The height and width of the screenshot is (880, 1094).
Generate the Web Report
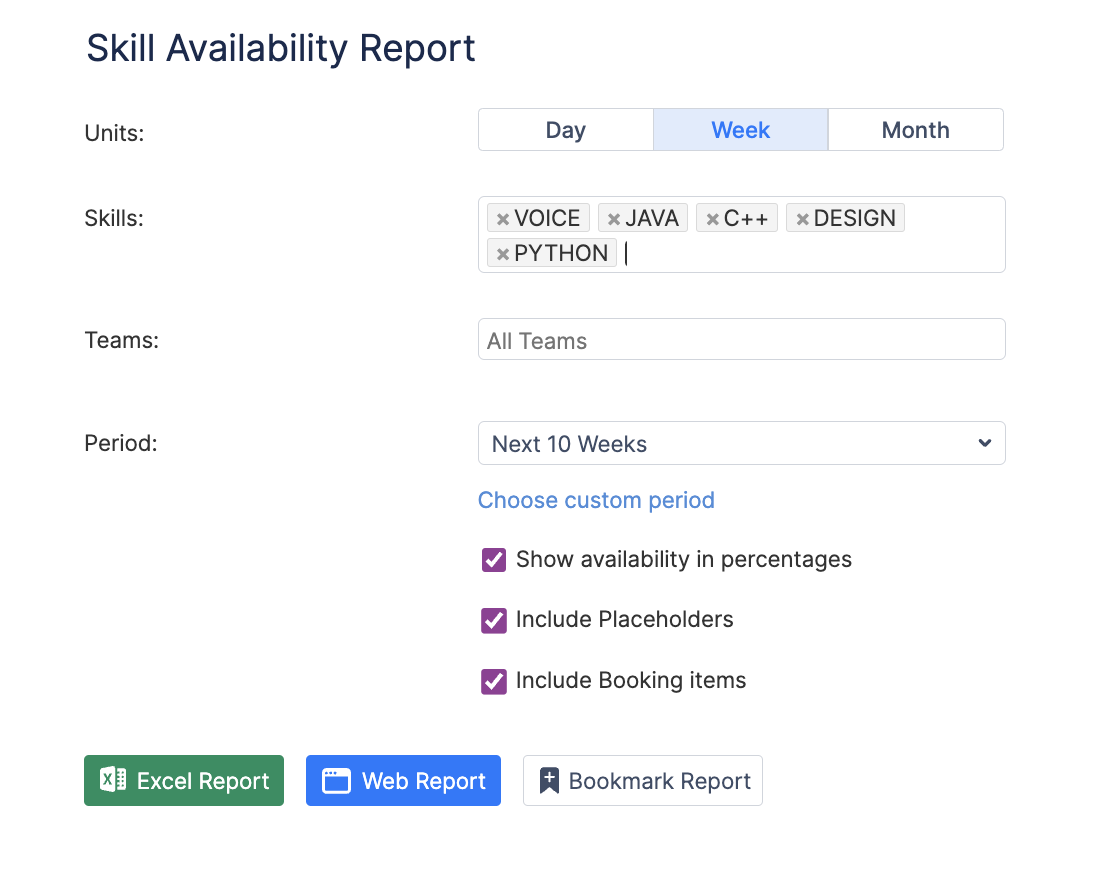click(x=403, y=781)
